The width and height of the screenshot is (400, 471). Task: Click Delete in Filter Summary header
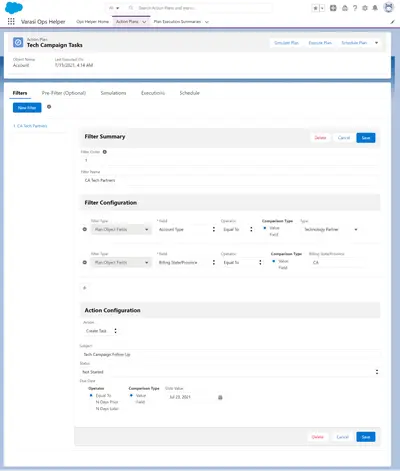(320, 138)
